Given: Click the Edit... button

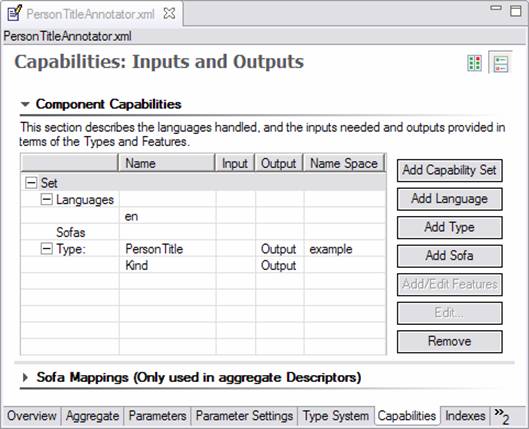Looking at the screenshot, I should (x=450, y=313).
